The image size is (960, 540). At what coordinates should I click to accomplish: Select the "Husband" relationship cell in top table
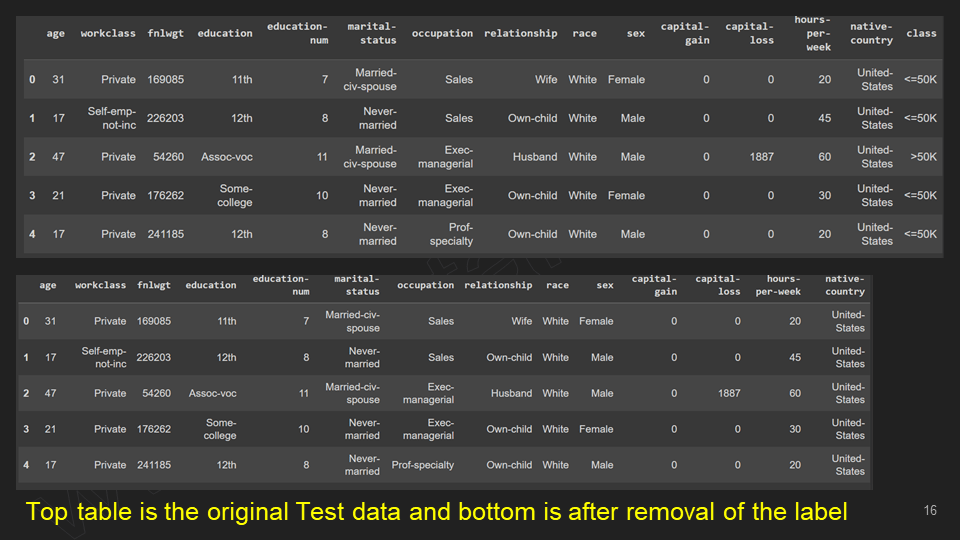tap(535, 157)
